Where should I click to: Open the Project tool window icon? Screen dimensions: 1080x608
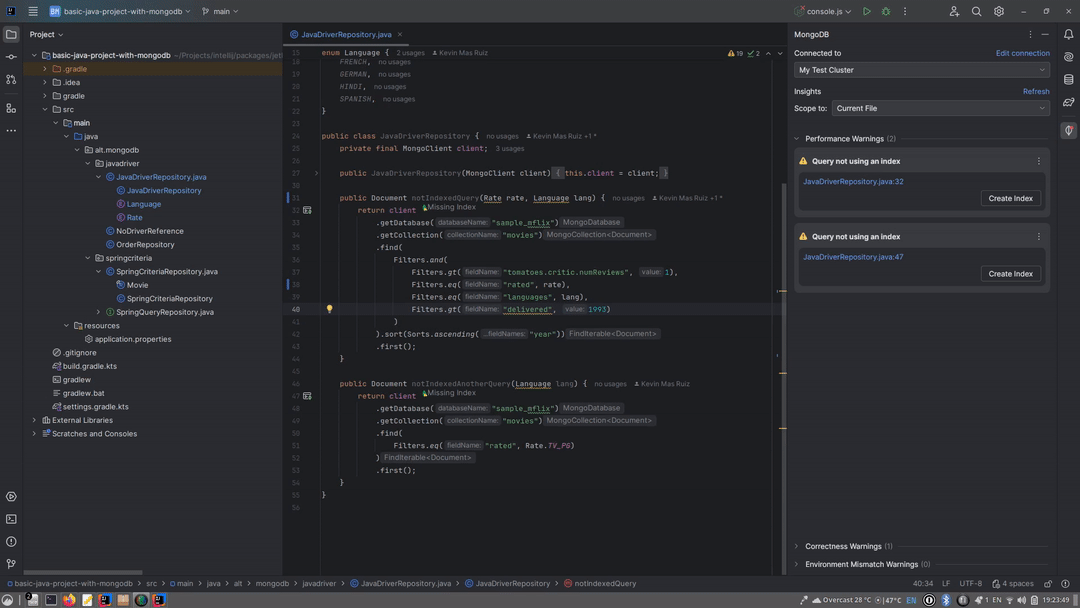tap(11, 34)
